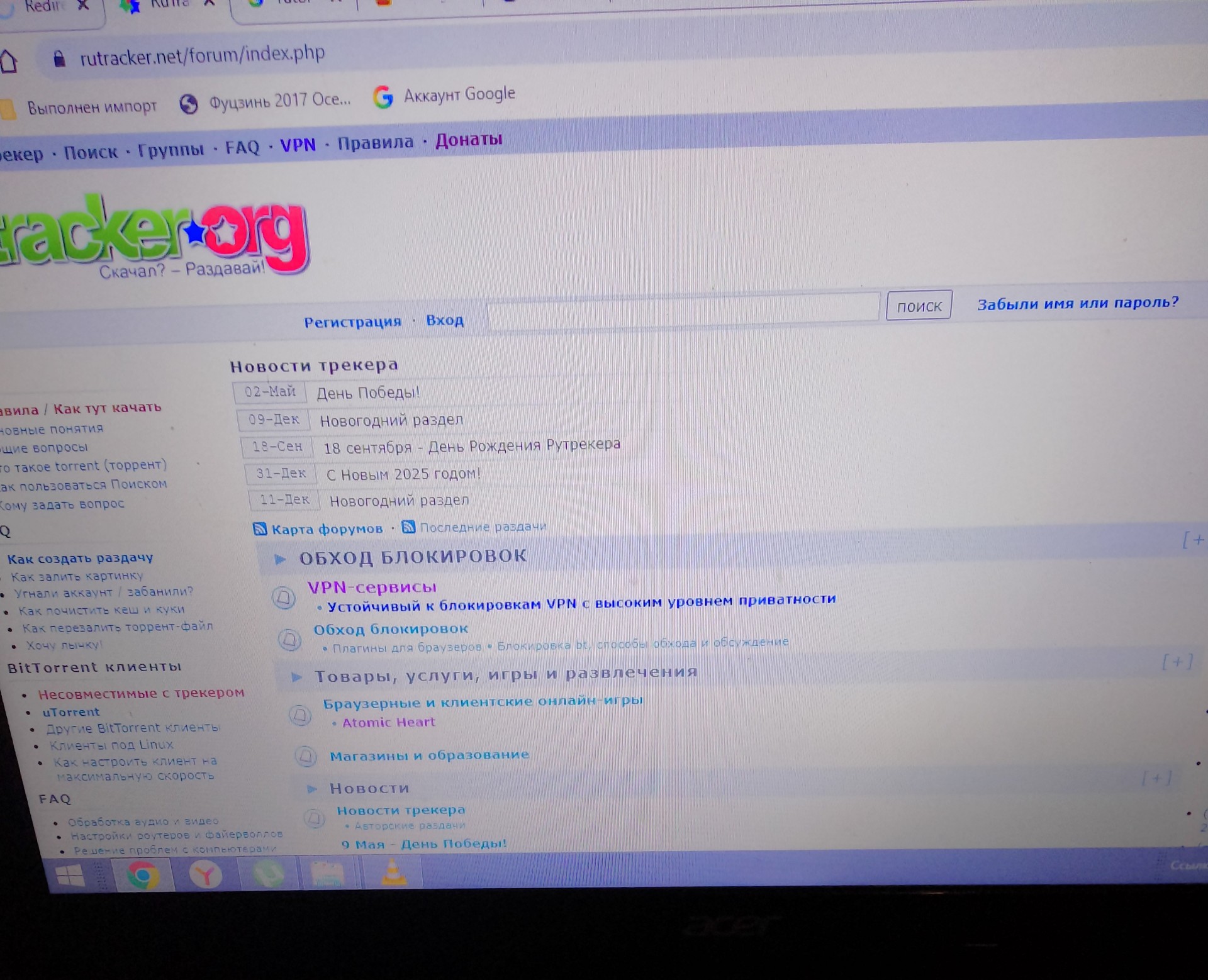The width and height of the screenshot is (1208, 980).
Task: Click the browser home icon
Action: 9,62
